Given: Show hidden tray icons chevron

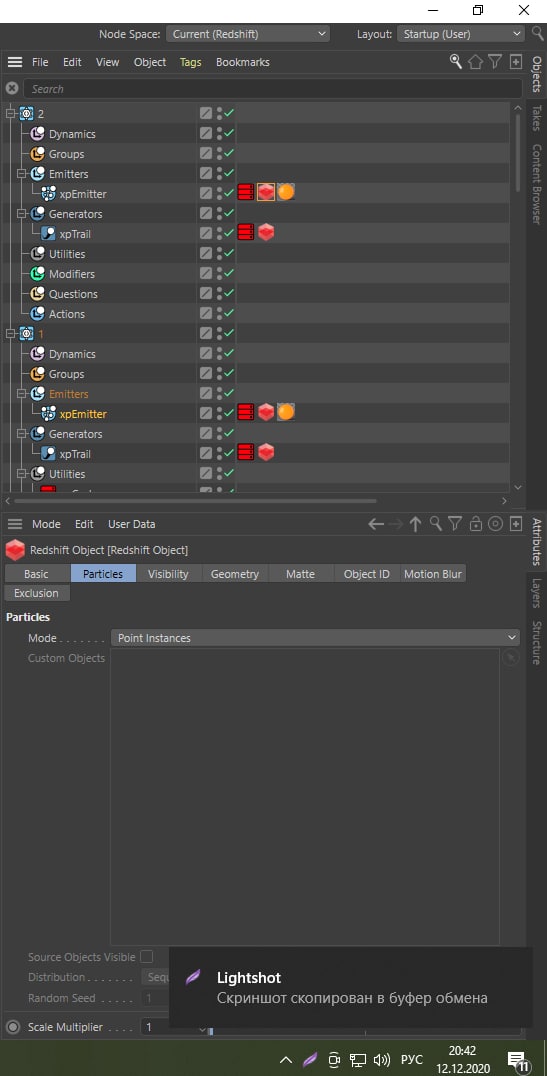Looking at the screenshot, I should (x=286, y=1060).
